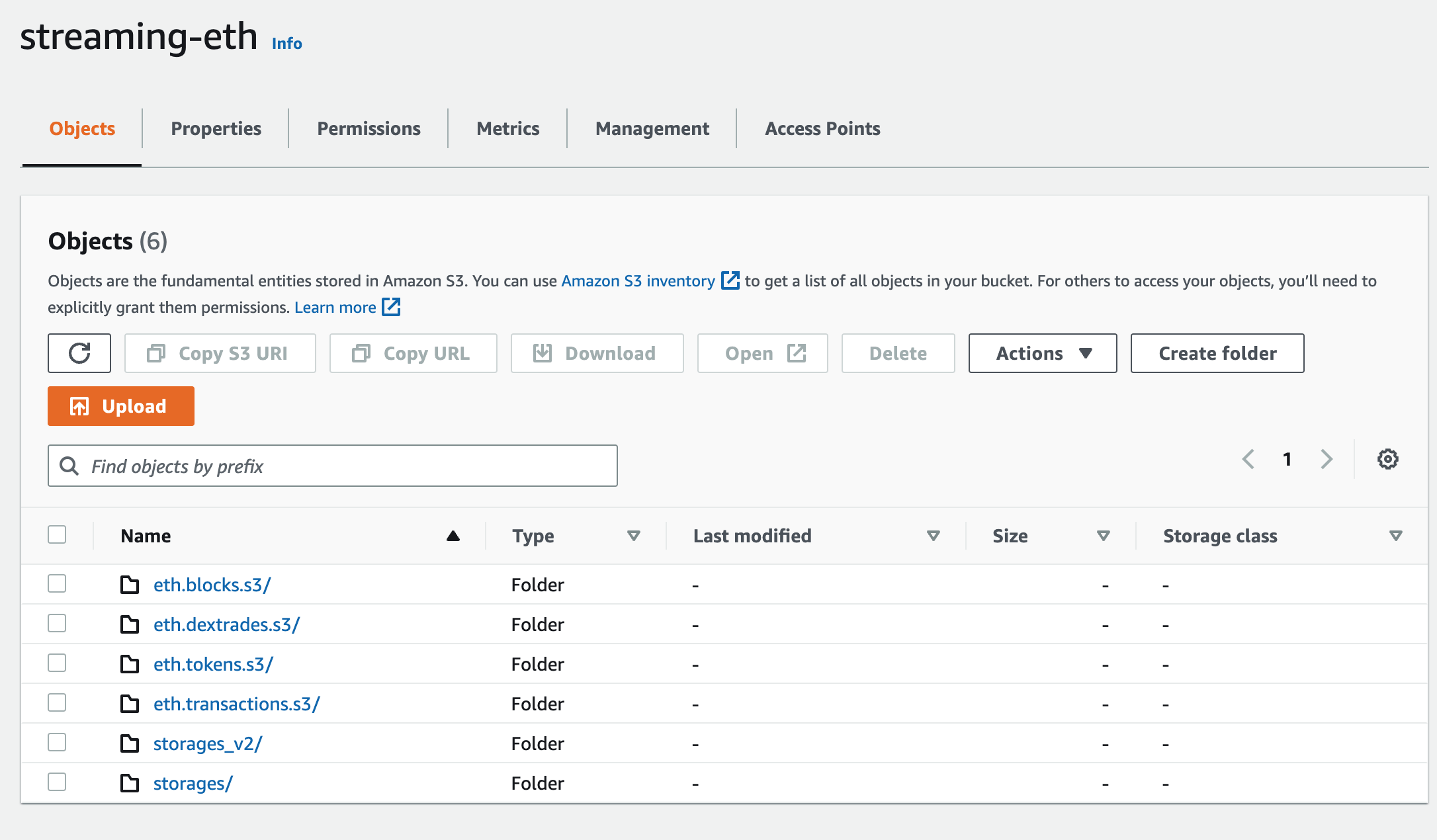This screenshot has height=840, width=1437.
Task: Click external link icon after Learn more
Action: (391, 307)
